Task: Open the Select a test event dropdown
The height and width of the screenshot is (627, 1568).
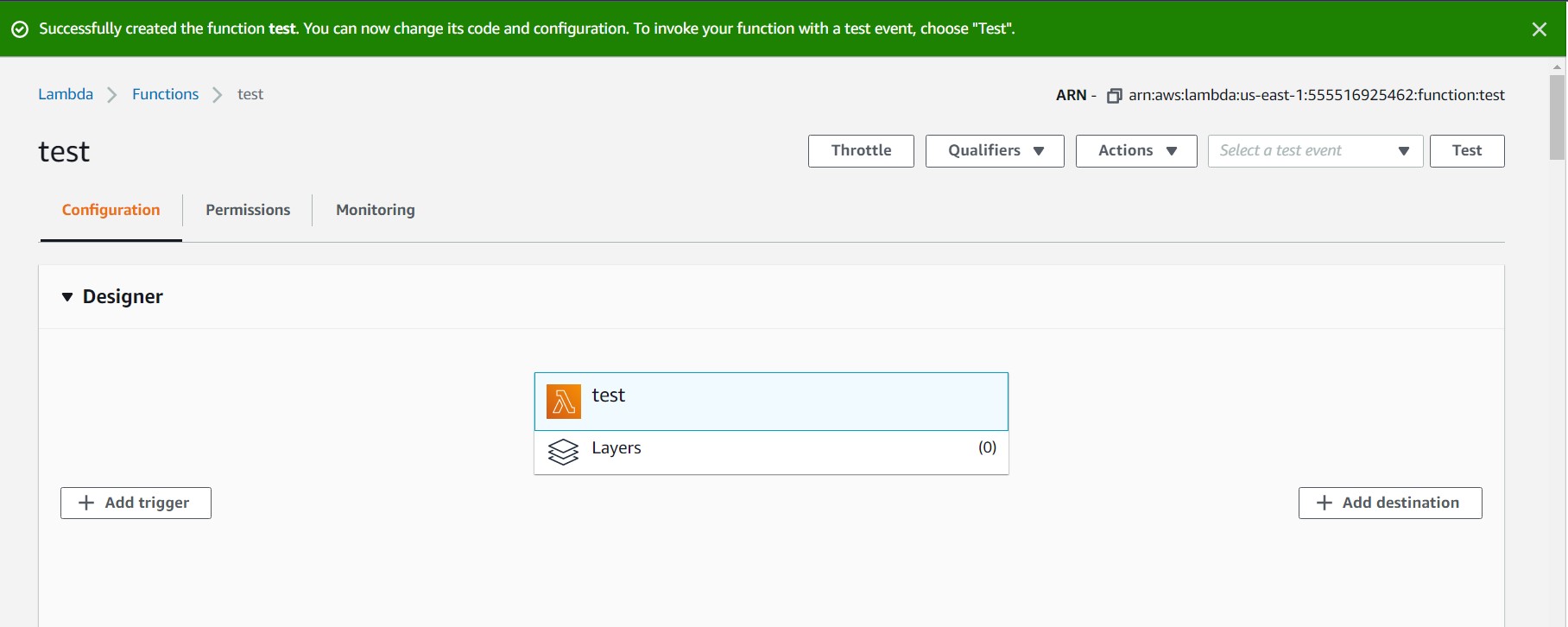Action: [1315, 151]
